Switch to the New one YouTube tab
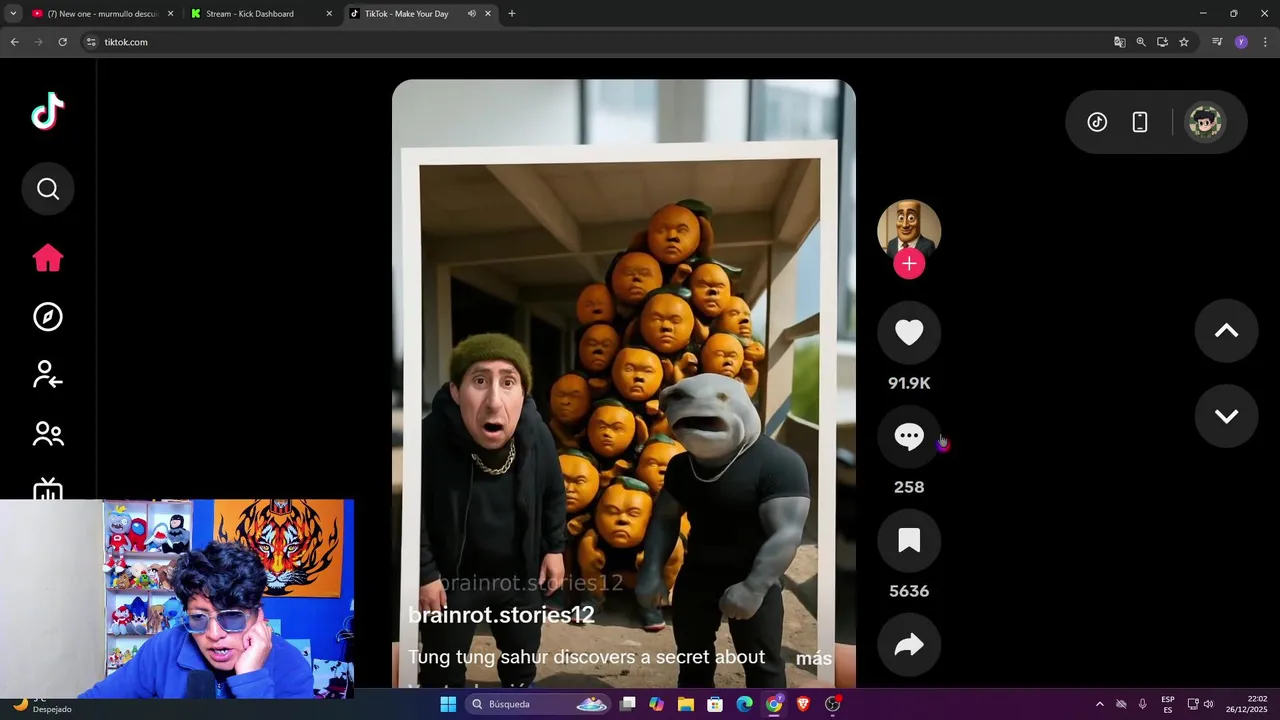Screen dimensions: 1280x720 (101, 14)
